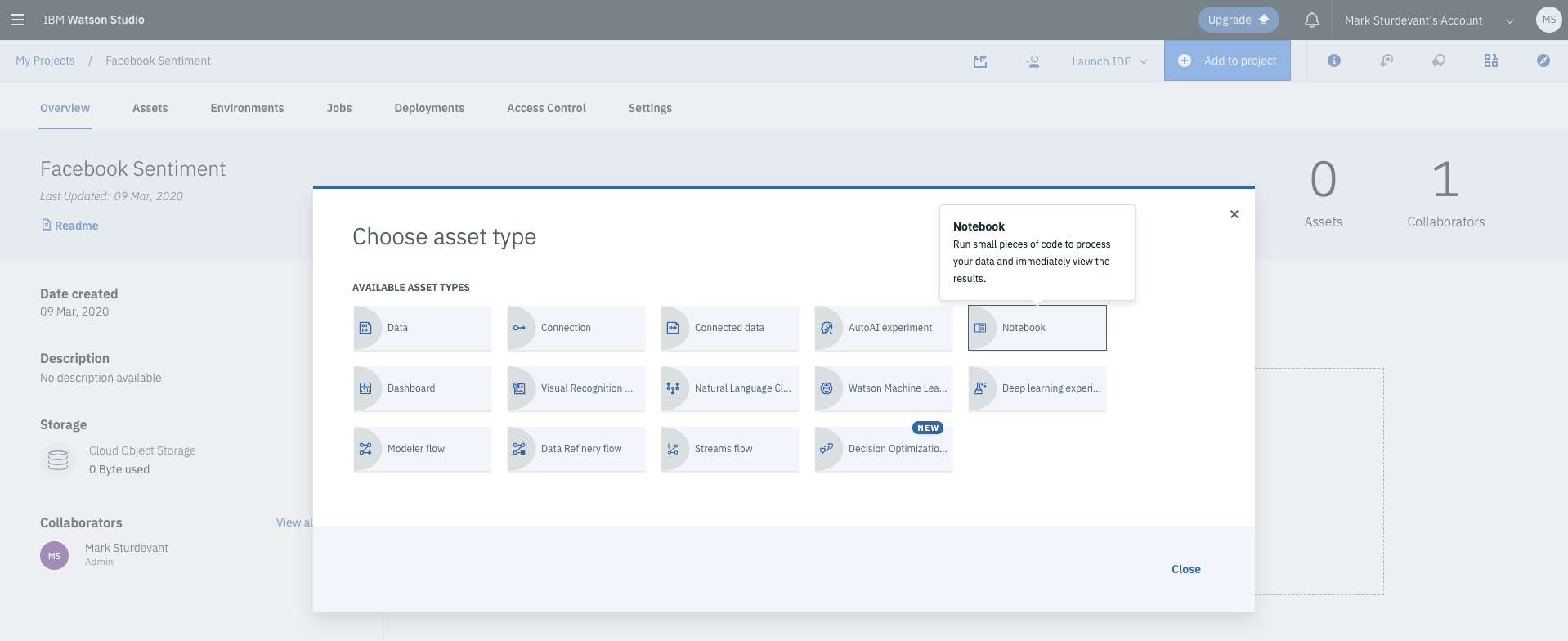This screenshot has width=1568, height=641.
Task: Click the Cloud Object Storage icon
Action: pyautogui.click(x=58, y=460)
